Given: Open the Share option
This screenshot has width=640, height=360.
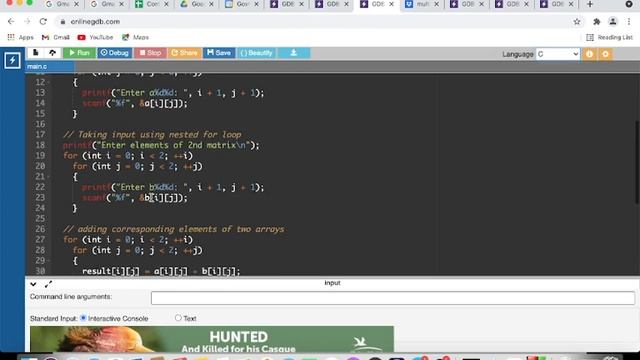Looking at the screenshot, I should pos(184,53).
